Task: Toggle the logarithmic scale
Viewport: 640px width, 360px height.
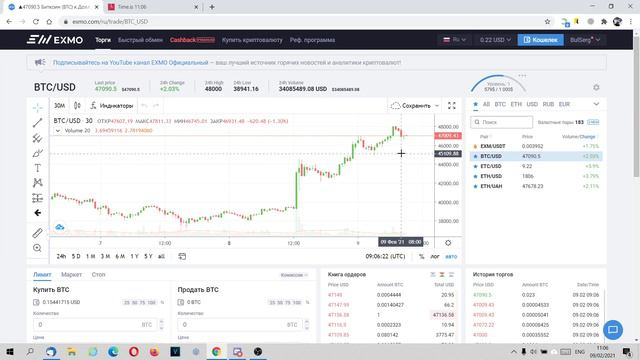Action: [435, 256]
